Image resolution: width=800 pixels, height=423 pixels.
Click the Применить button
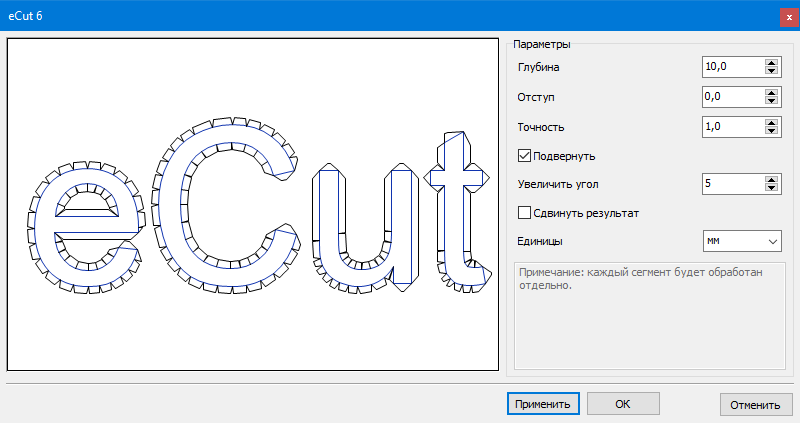543,404
